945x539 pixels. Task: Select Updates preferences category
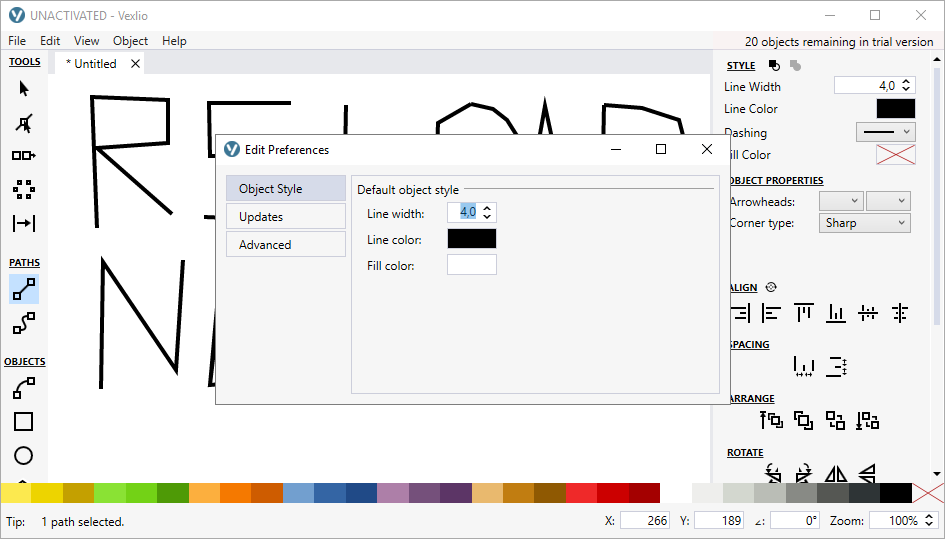[286, 216]
